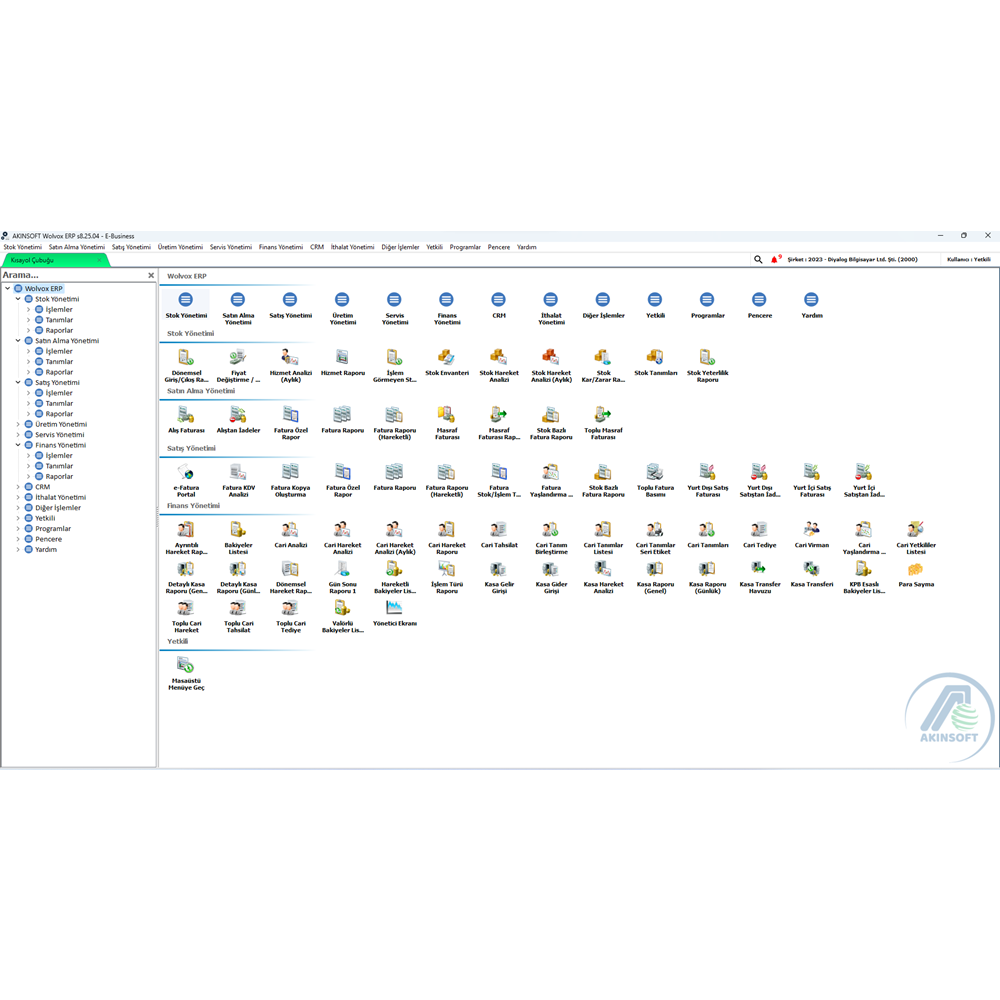
Task: Click the Kasa Transferi icon
Action: coord(811,570)
